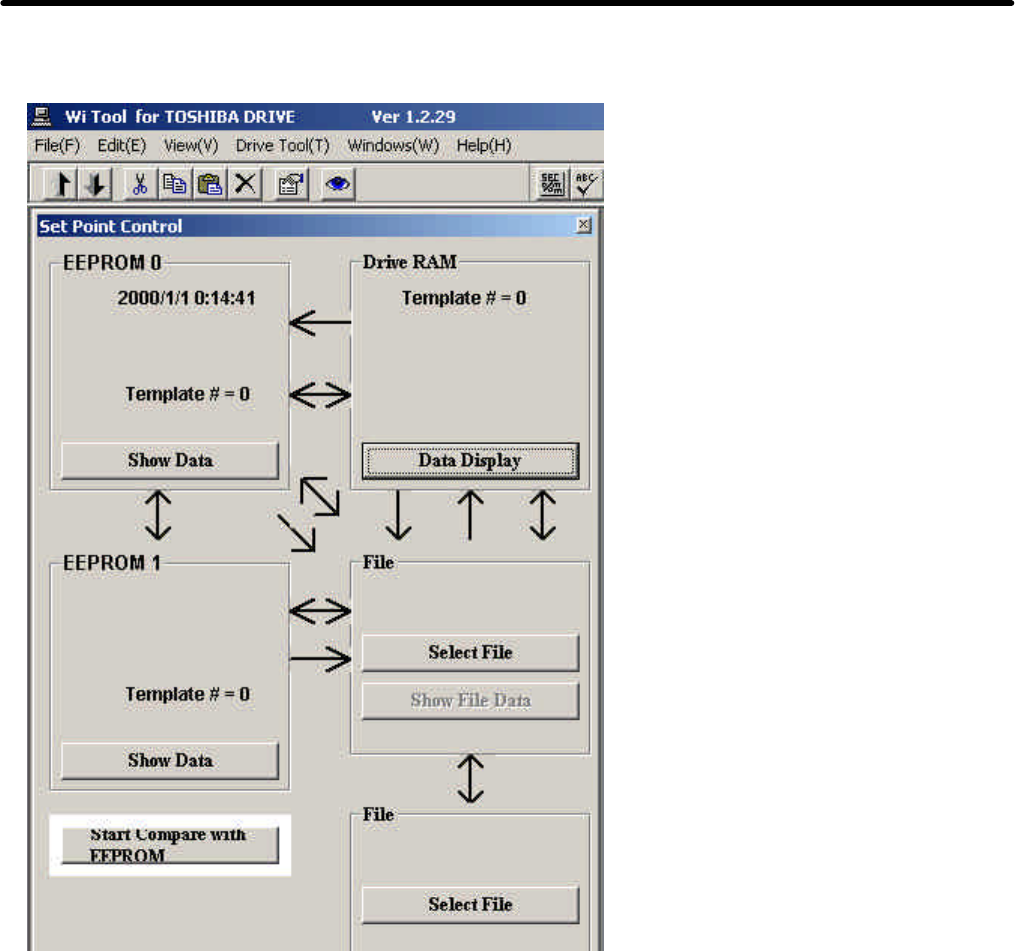Click the Show File Data button
The height and width of the screenshot is (951, 1015).
click(x=471, y=700)
